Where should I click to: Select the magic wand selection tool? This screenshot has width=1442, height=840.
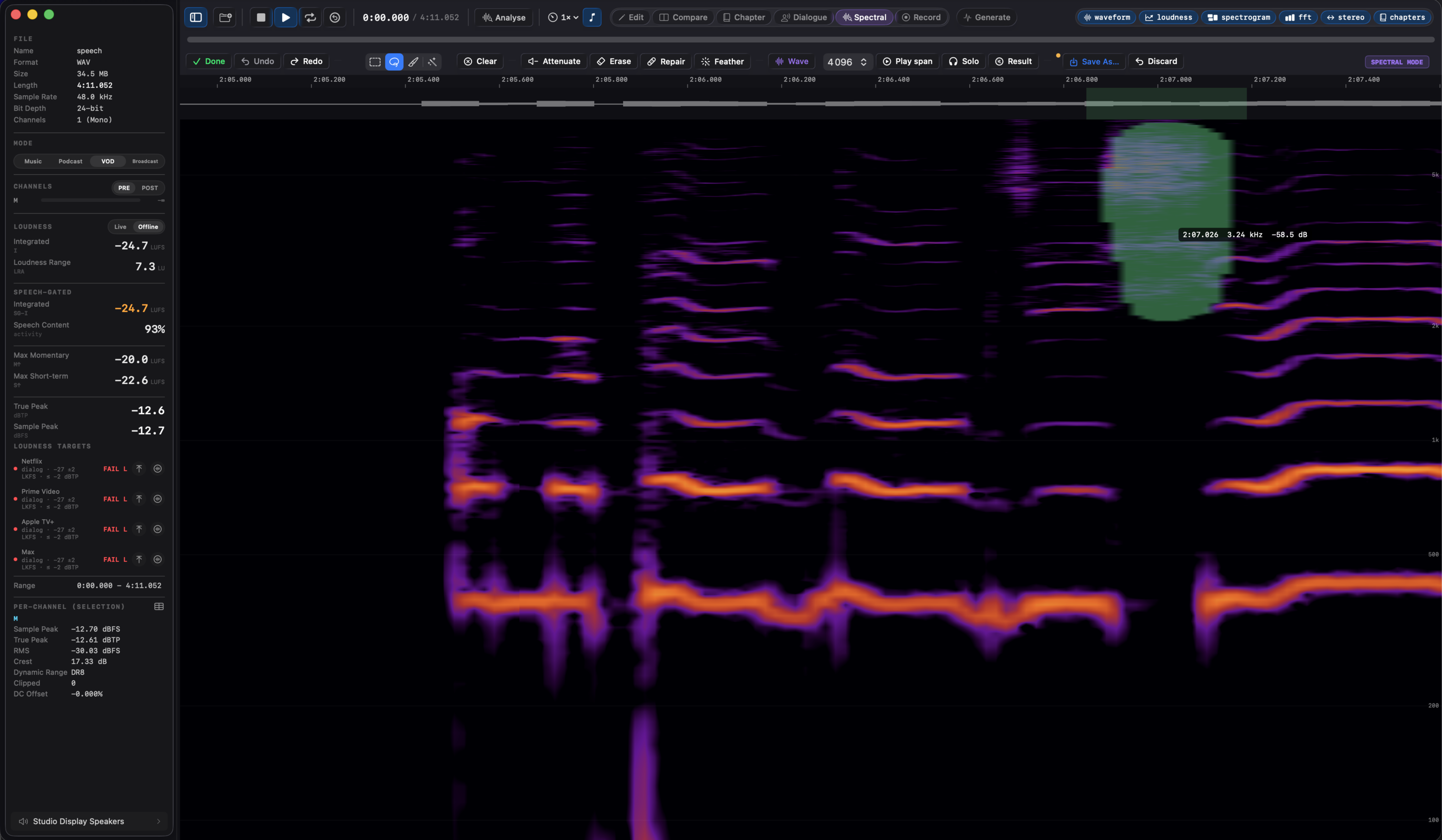click(433, 62)
